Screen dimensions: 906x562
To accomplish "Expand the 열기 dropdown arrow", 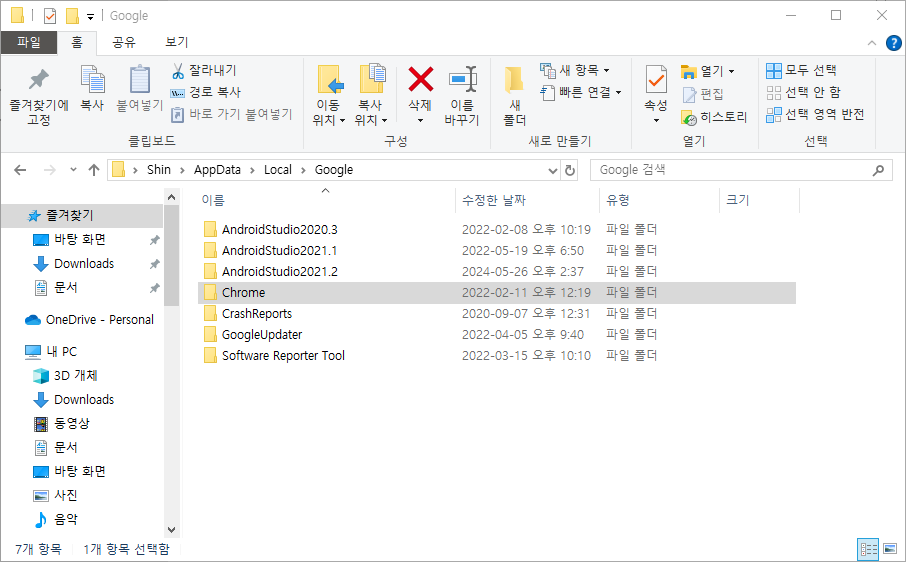I will point(732,71).
